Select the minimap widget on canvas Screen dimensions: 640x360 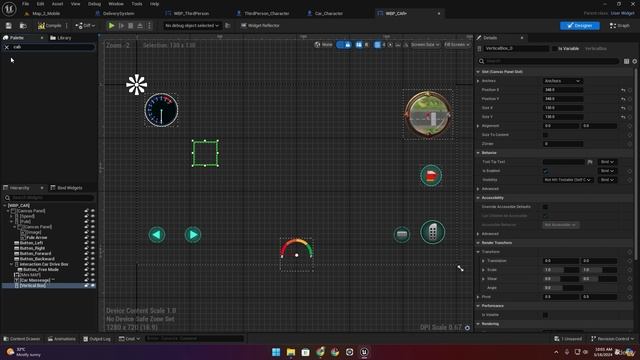point(428,114)
